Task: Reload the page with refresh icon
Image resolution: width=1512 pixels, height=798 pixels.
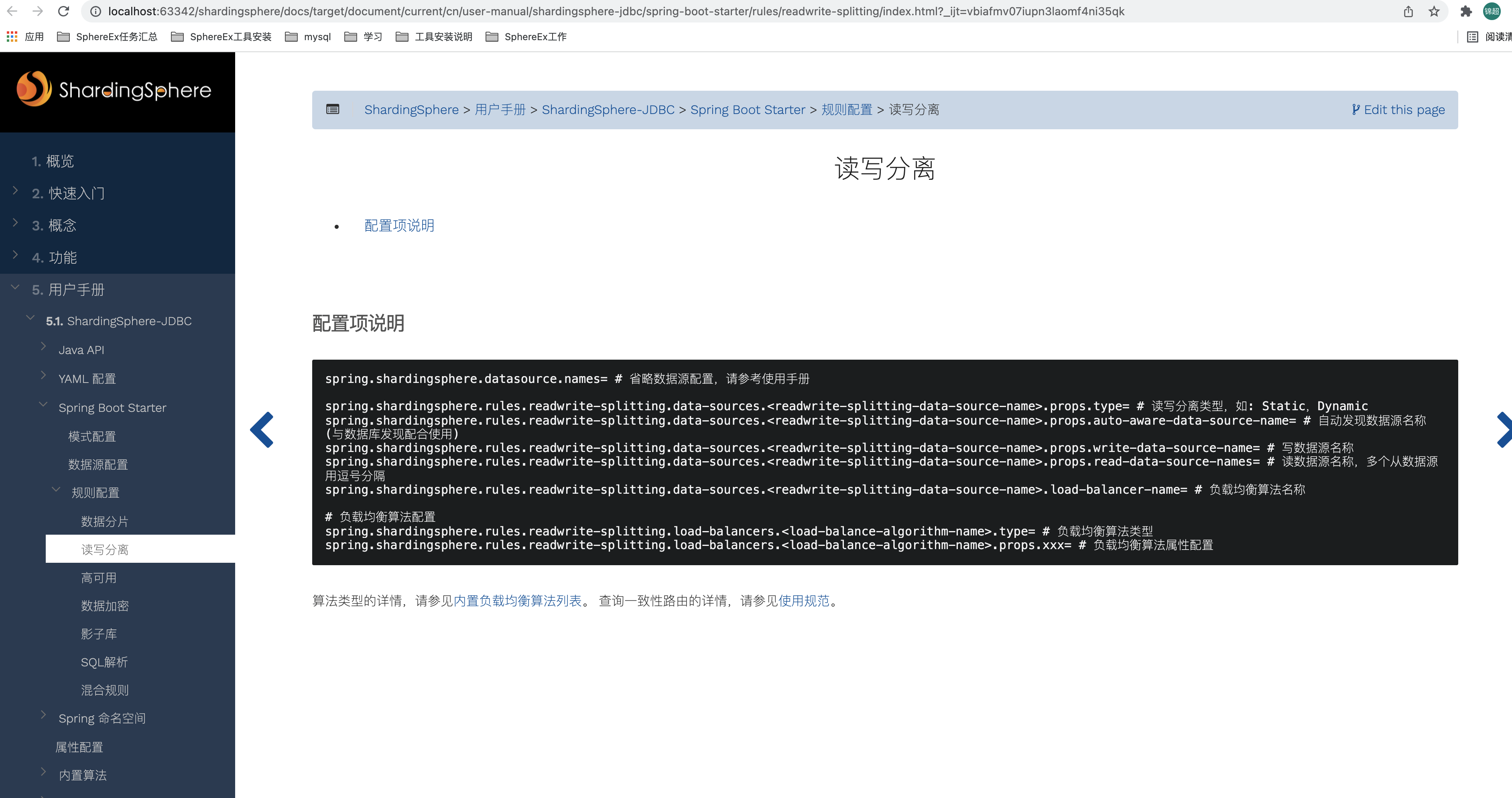Action: click(x=64, y=11)
